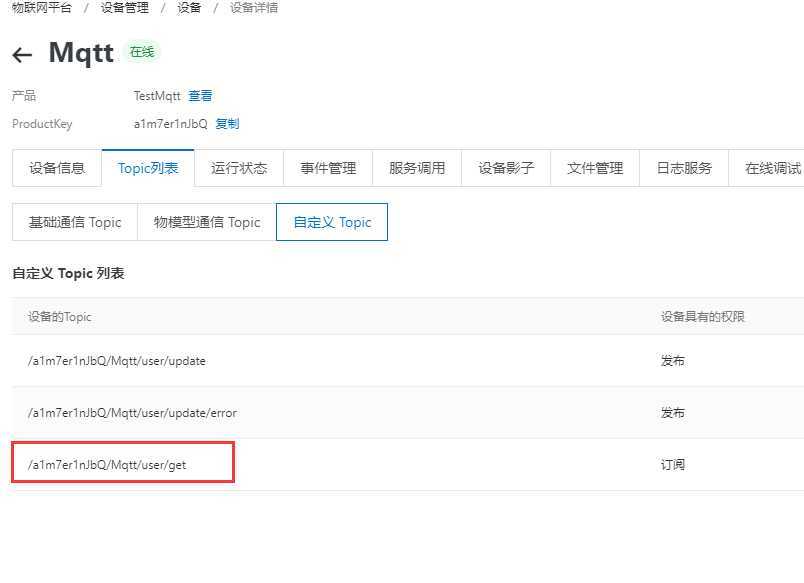Screen dimensions: 804x583
Task: Go to 设备管理 breadcrumb
Action: click(125, 8)
